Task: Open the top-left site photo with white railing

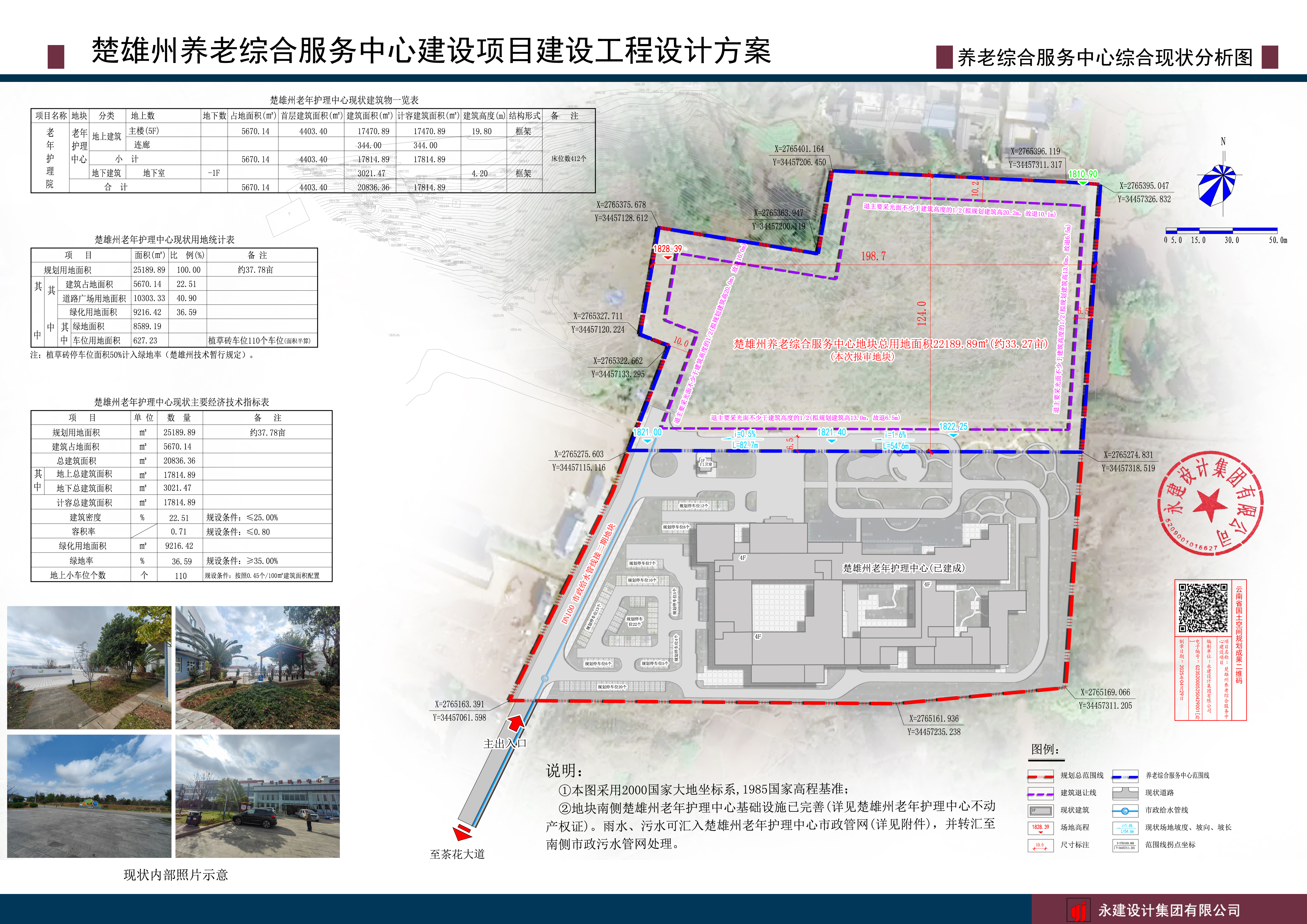Action: (x=89, y=667)
